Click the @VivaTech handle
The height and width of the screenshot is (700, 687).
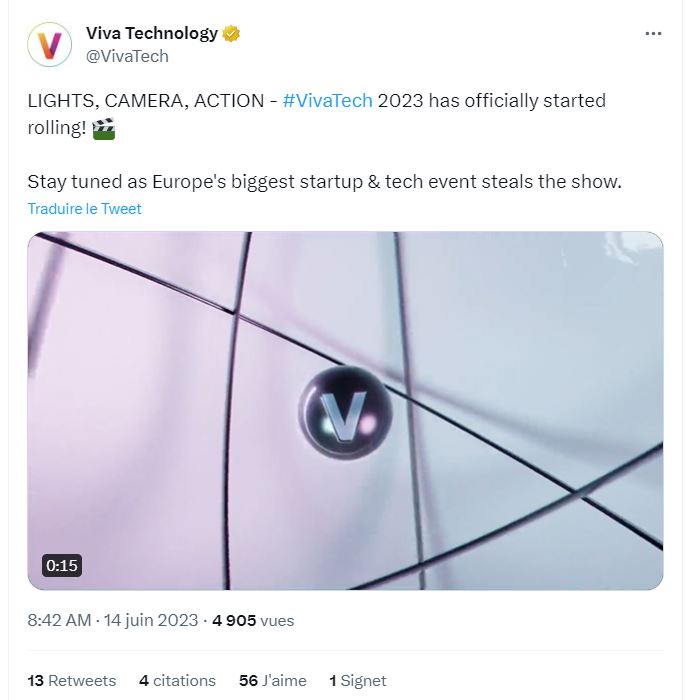[x=127, y=57]
